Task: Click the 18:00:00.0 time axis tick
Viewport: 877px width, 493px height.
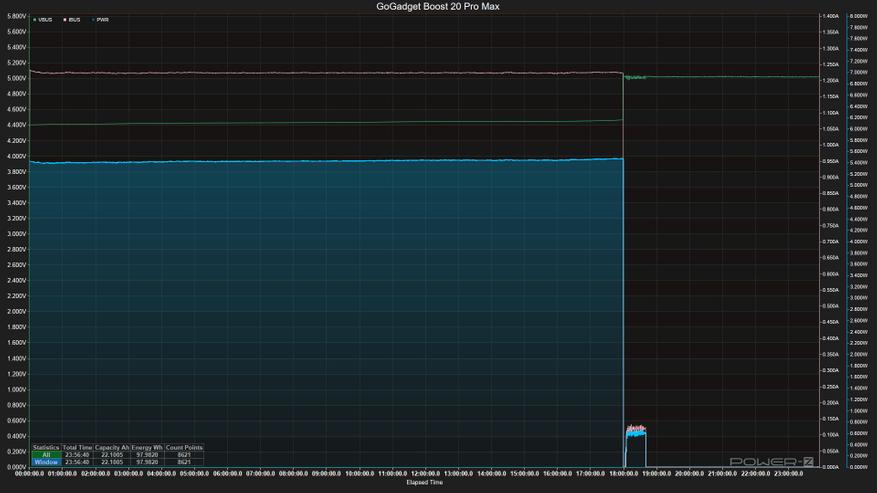Action: (623, 473)
